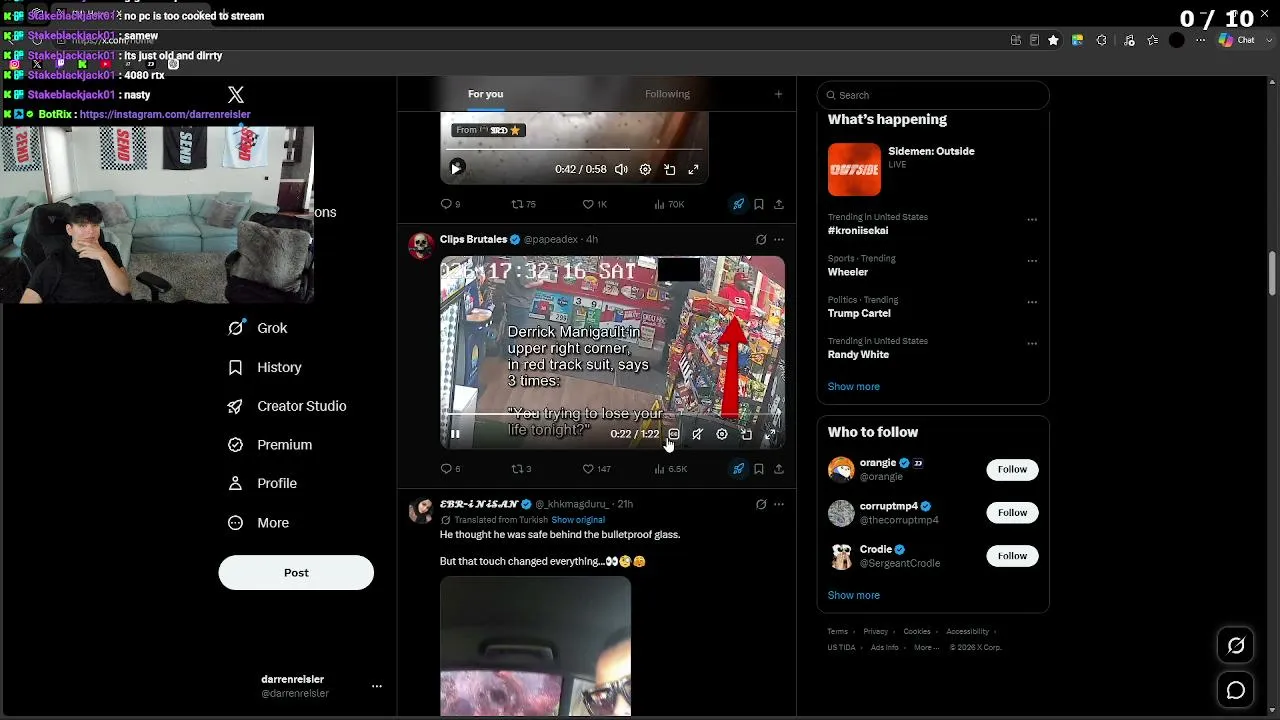This screenshot has height=720, width=1280.
Task: Open the floating Messages chat button
Action: [x=1236, y=690]
